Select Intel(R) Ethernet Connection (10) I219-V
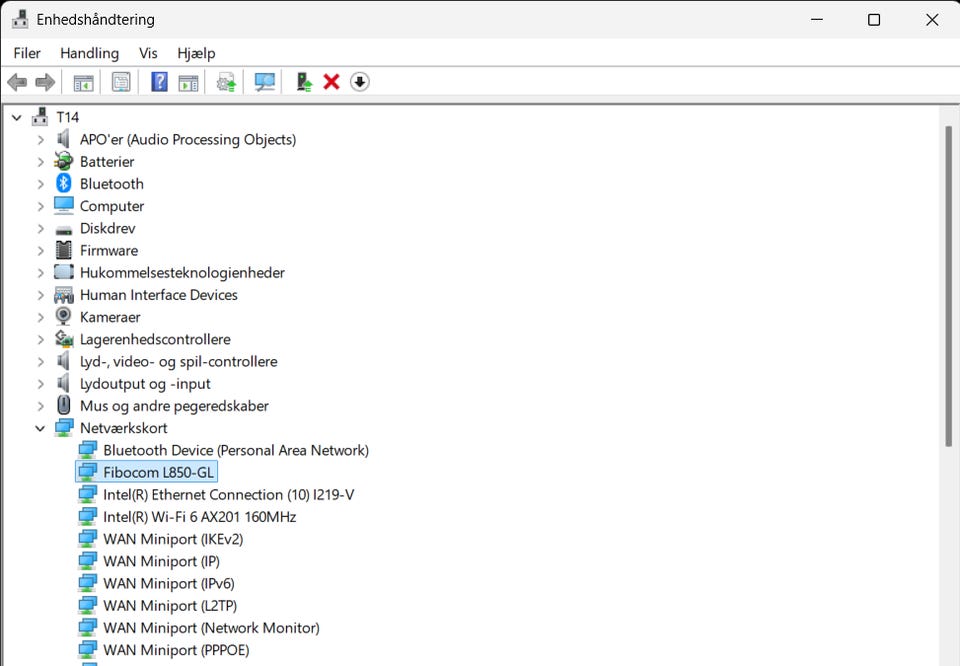The image size is (960, 666). (228, 494)
